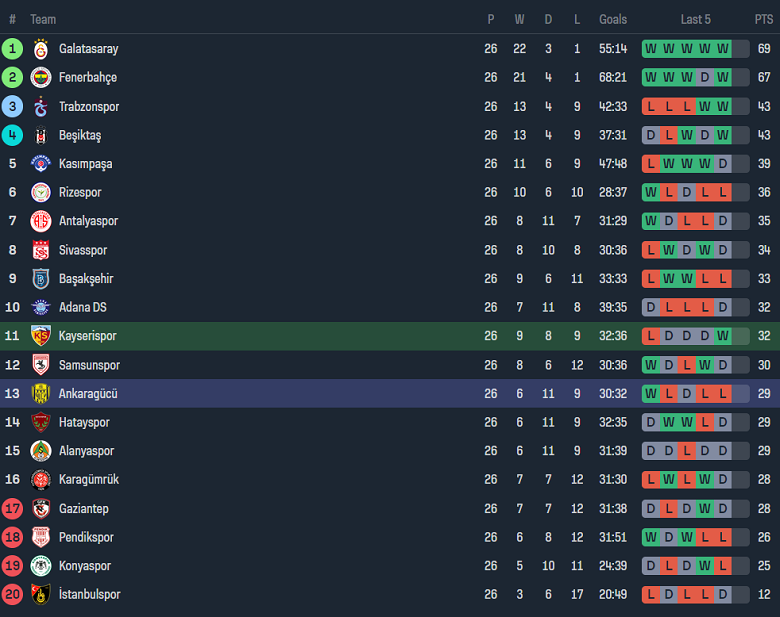Click Galatasaray's green position 1 badge
Viewport: 780px width, 617px height.
coord(12,49)
